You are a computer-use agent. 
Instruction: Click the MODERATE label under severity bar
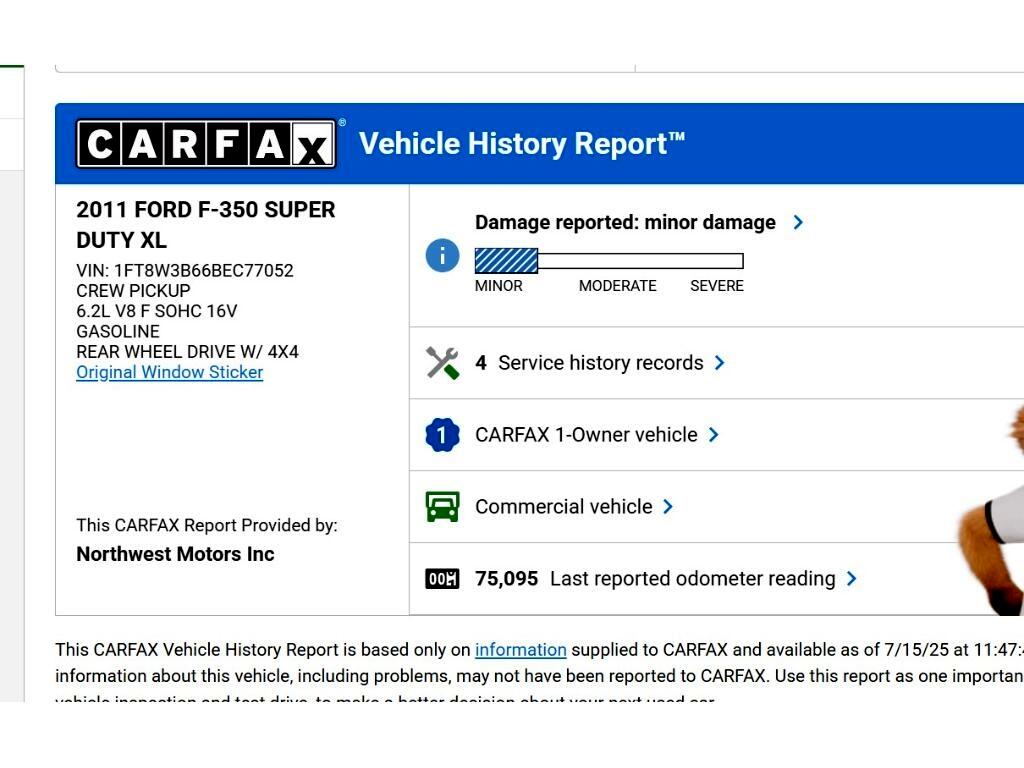tap(617, 286)
